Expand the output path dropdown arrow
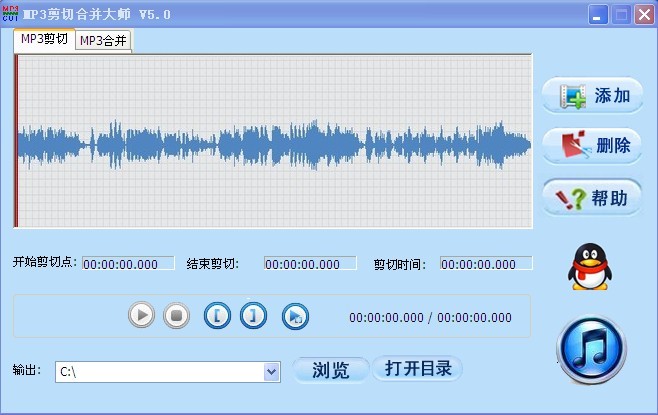Viewport: 658px width, 415px height. click(x=272, y=372)
